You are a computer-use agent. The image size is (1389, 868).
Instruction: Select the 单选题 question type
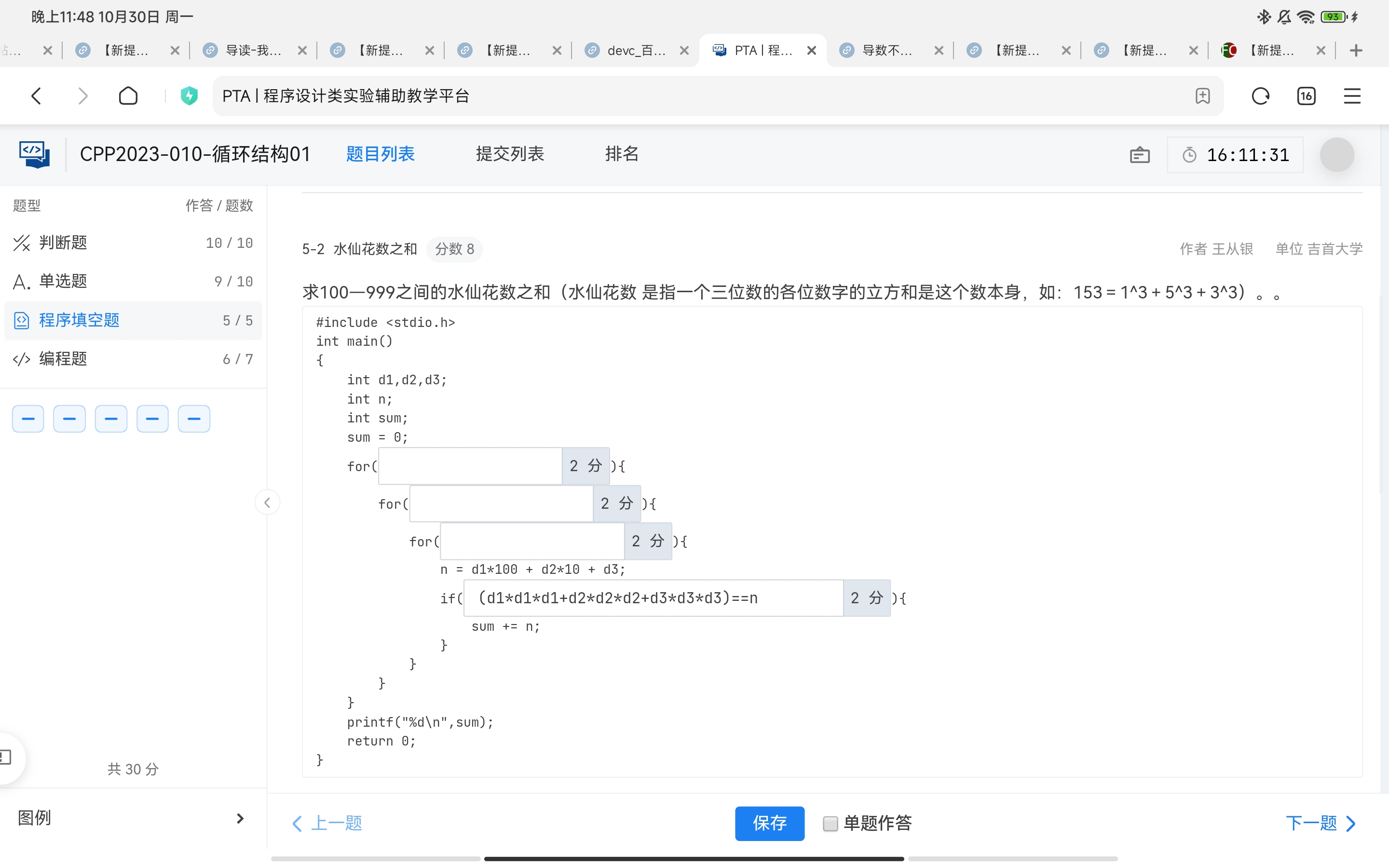tap(133, 281)
